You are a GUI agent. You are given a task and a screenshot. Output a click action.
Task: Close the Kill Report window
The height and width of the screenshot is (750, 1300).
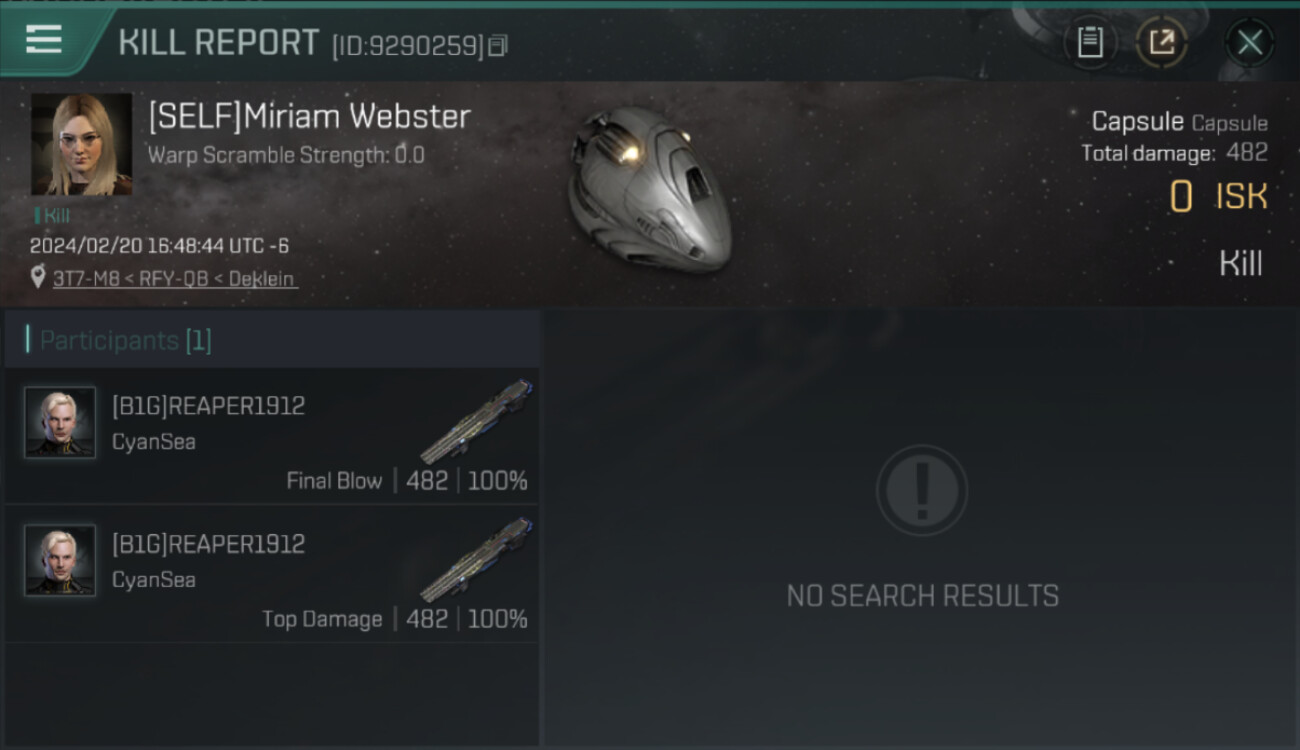tap(1249, 42)
